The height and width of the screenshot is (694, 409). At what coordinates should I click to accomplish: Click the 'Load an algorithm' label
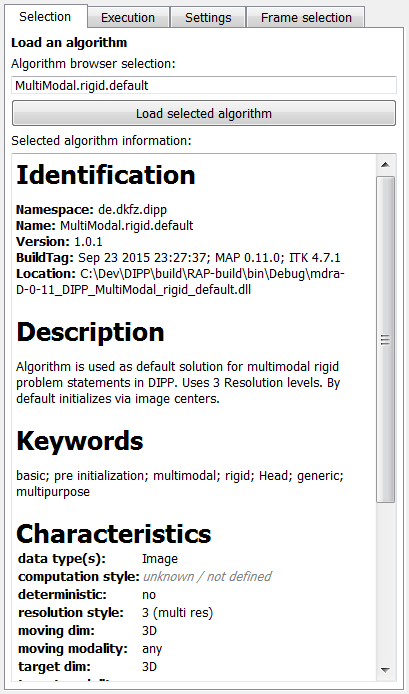point(69,42)
